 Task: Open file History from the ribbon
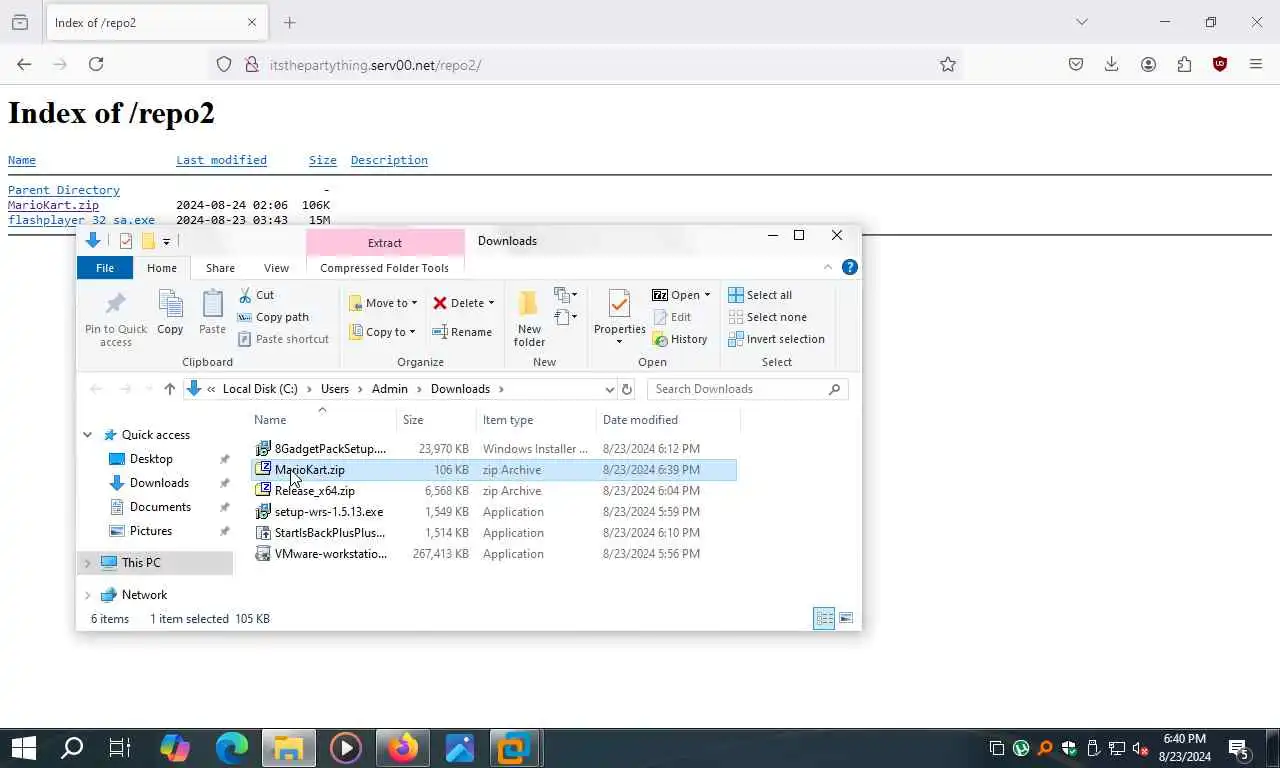[x=680, y=339]
